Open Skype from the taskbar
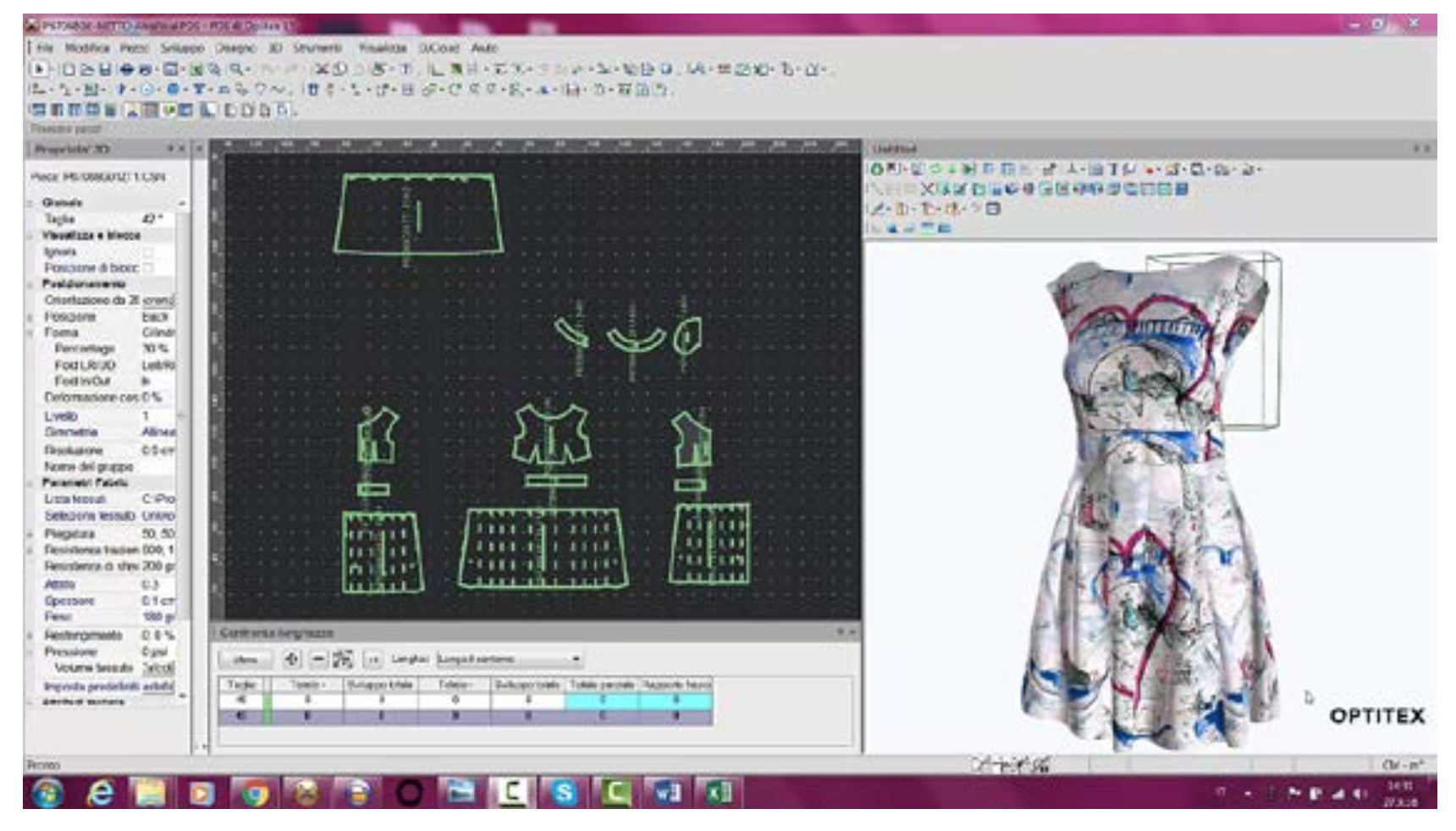The width and height of the screenshot is (1456, 831). point(563,793)
